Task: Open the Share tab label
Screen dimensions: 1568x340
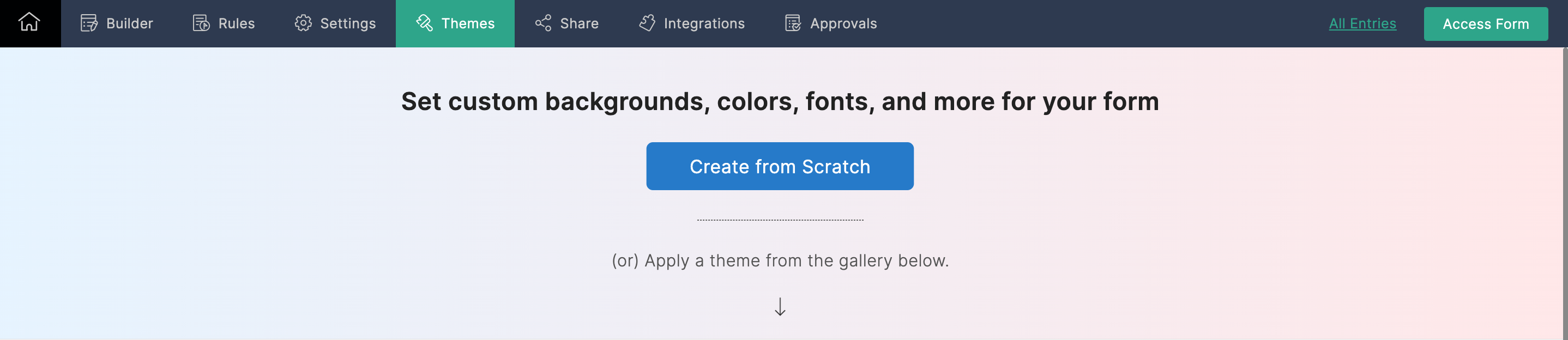Action: click(579, 23)
